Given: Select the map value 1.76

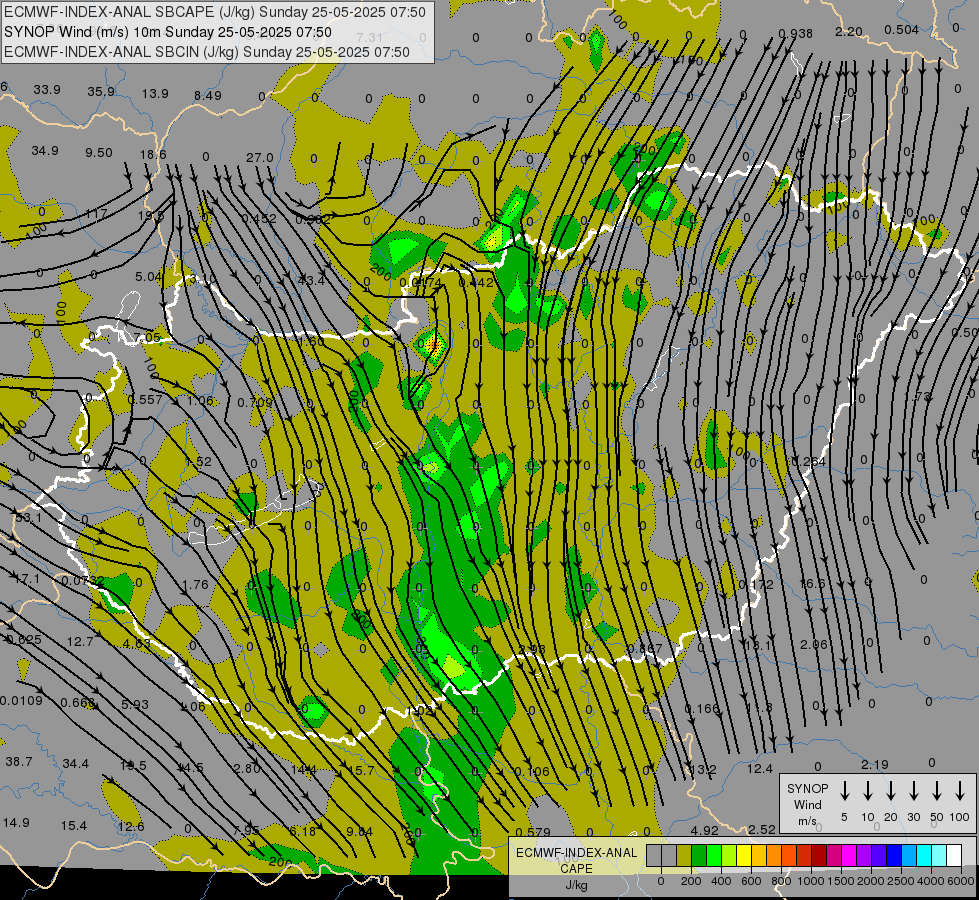Looking at the screenshot, I should tap(195, 585).
